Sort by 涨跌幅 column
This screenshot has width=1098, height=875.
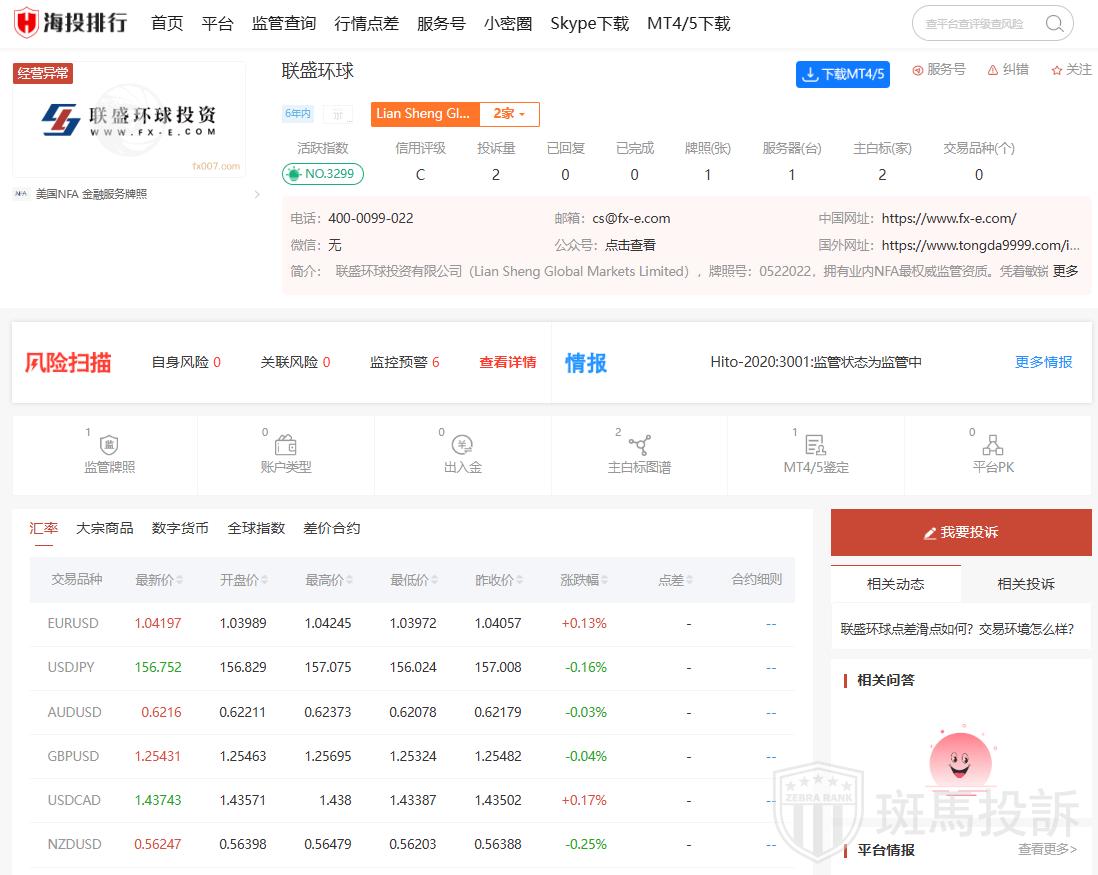click(584, 580)
